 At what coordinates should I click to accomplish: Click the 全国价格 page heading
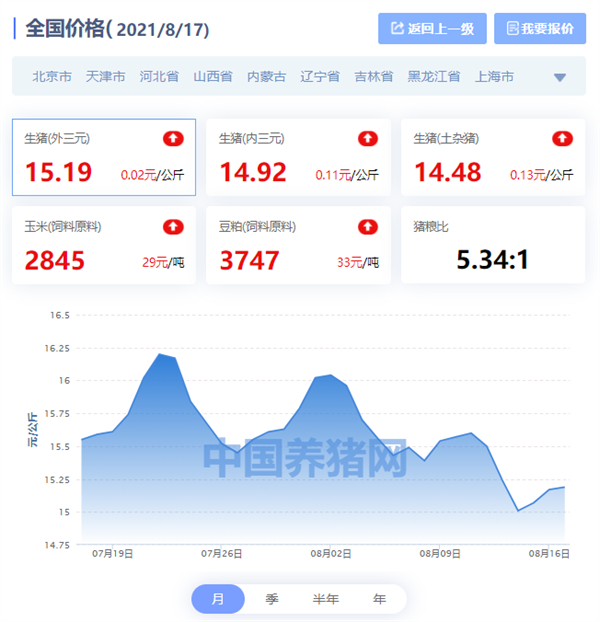point(117,29)
